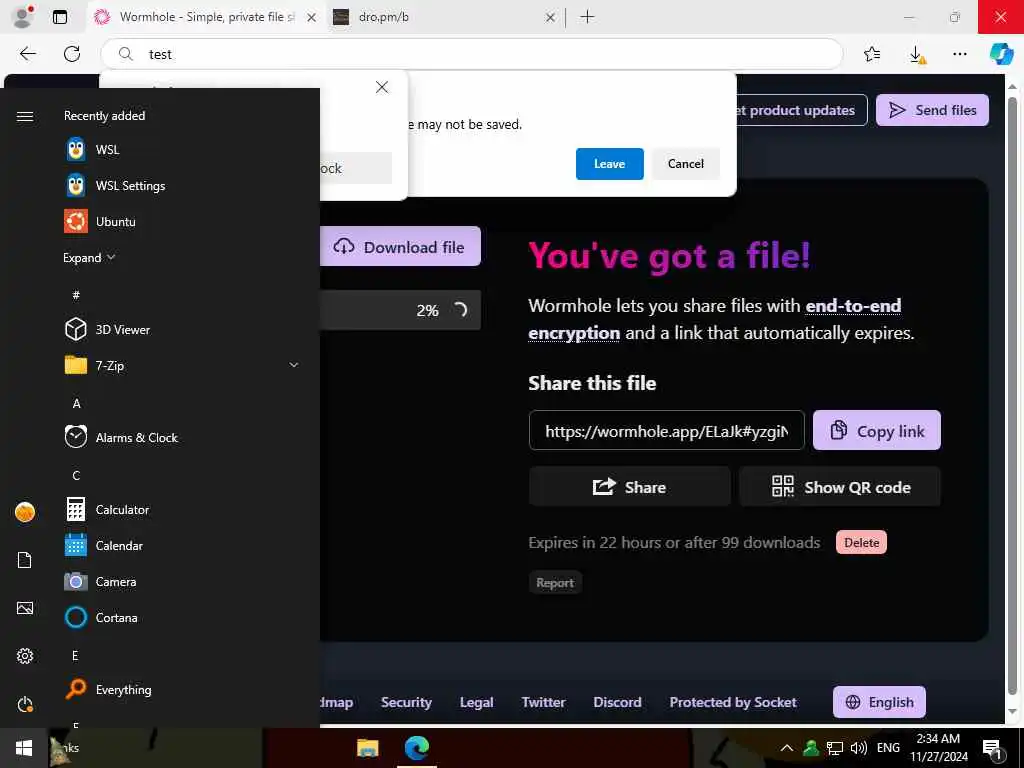Click the 2% download progress bar
Viewport: 1024px width, 768px height.
[x=400, y=310]
